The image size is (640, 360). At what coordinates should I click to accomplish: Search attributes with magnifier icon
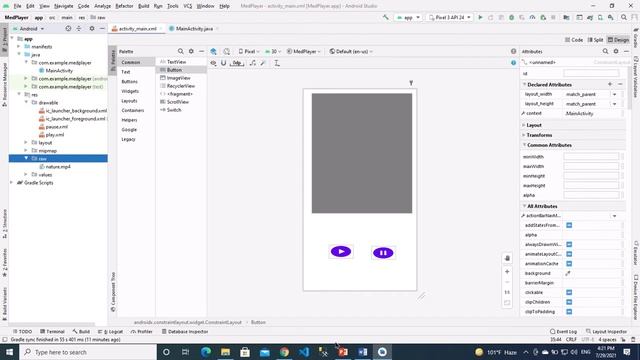tap(605, 51)
